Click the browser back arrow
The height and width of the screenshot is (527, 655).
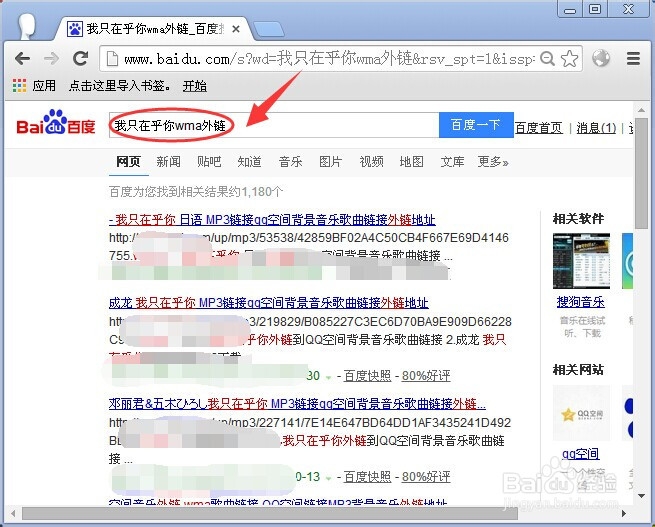23,58
